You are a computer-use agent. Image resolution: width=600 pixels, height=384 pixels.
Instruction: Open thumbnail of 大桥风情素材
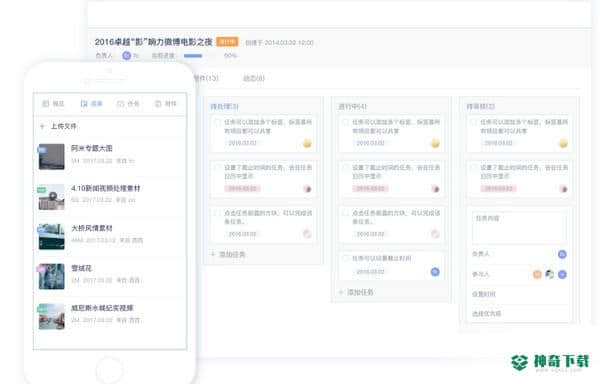click(x=51, y=236)
